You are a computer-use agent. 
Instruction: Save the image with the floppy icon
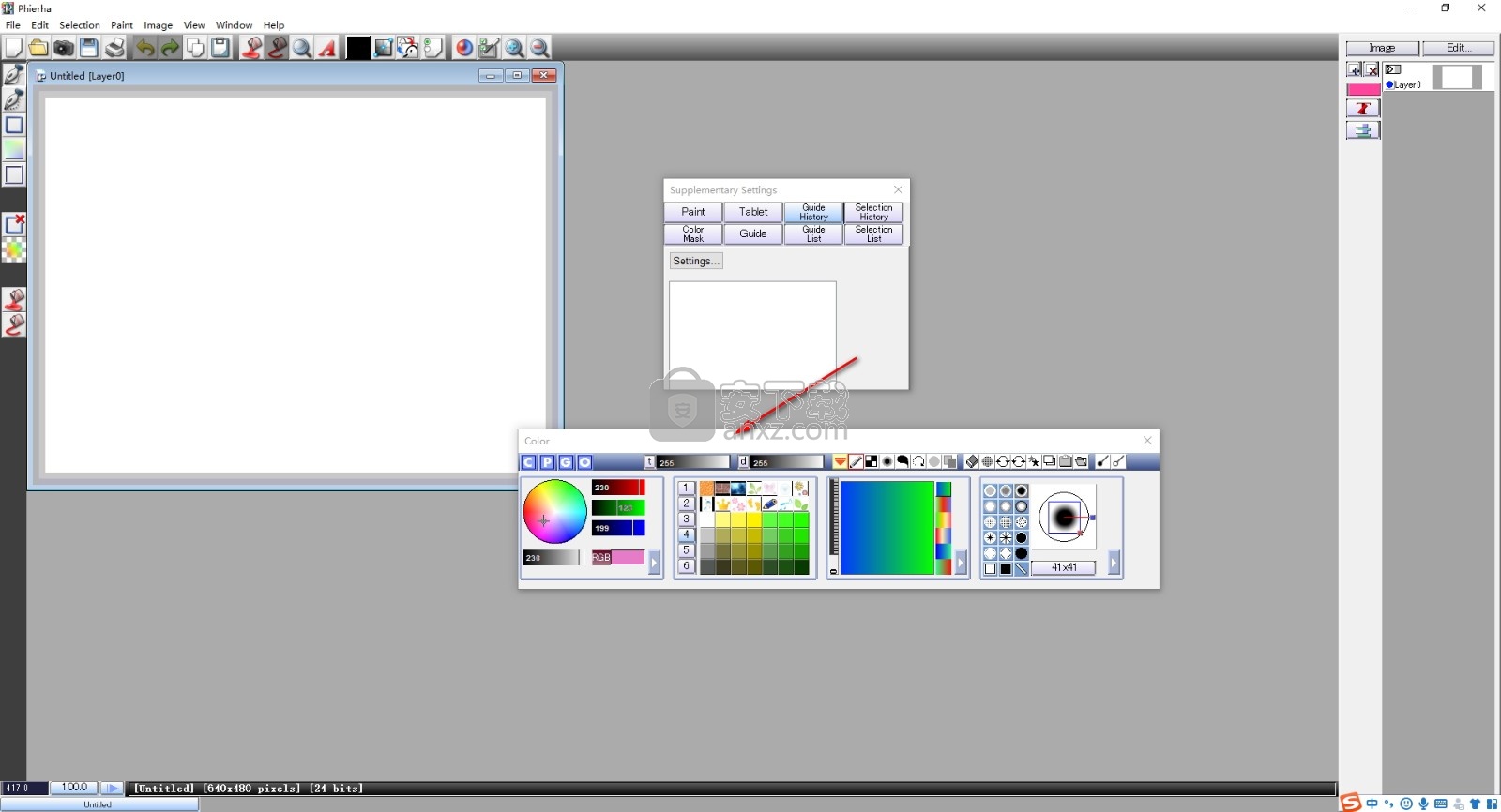click(89, 48)
